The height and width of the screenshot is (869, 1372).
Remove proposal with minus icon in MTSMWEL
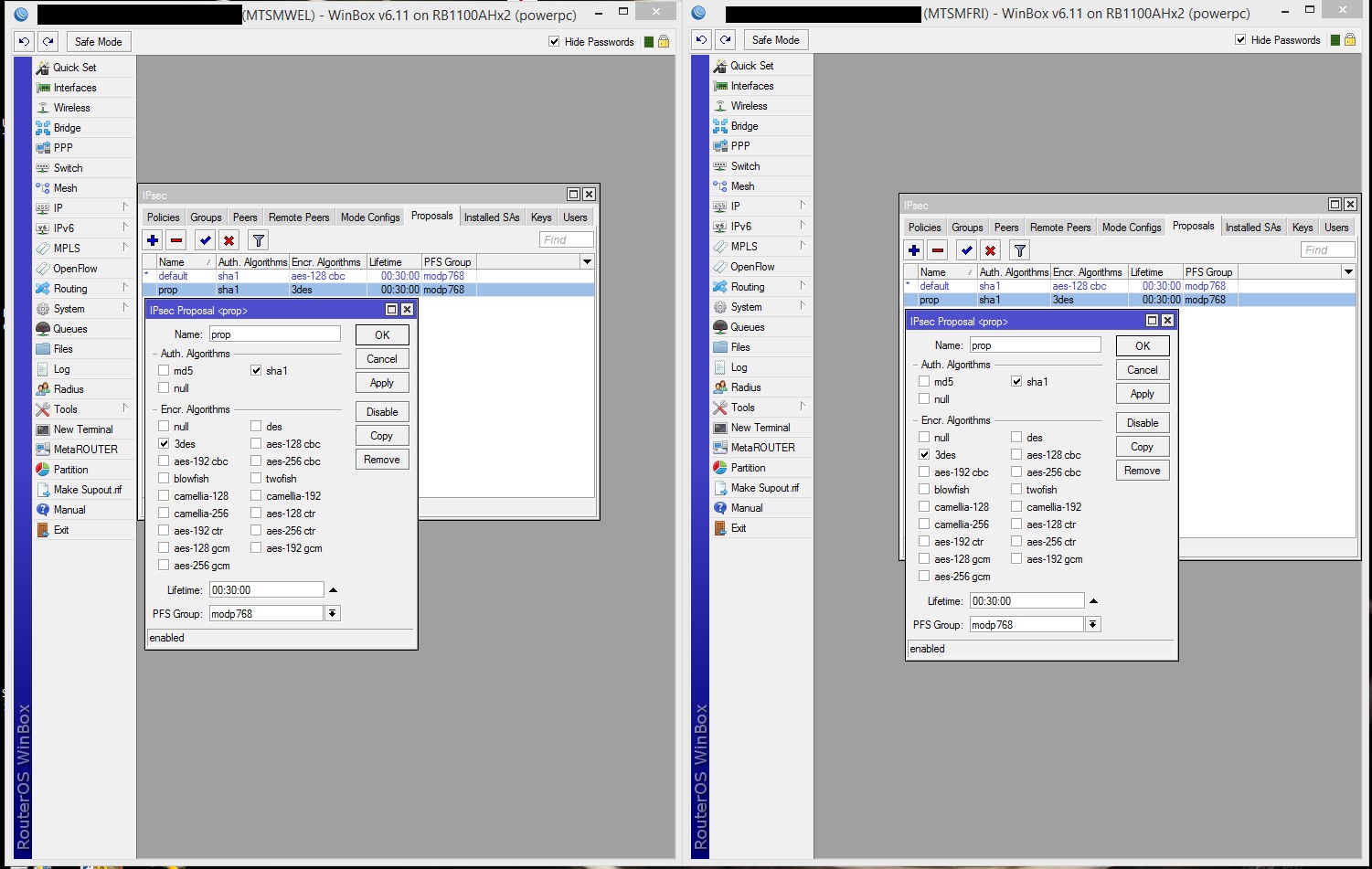click(177, 240)
